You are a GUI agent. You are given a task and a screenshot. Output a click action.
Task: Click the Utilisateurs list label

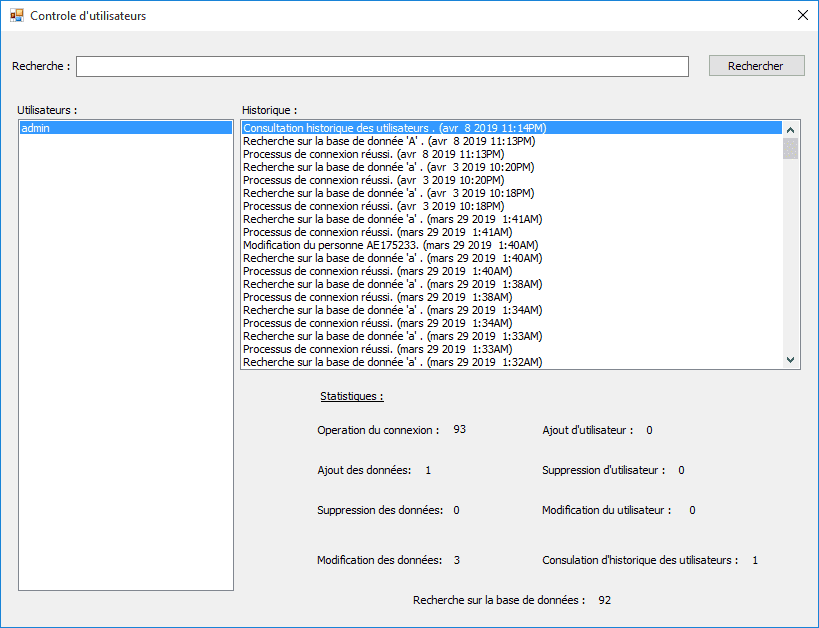[47, 110]
